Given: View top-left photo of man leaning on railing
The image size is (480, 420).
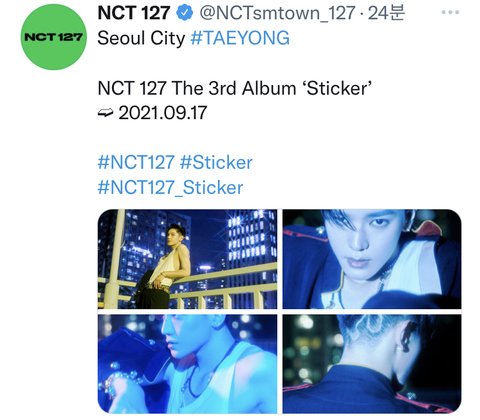Looking at the screenshot, I should 187,259.
